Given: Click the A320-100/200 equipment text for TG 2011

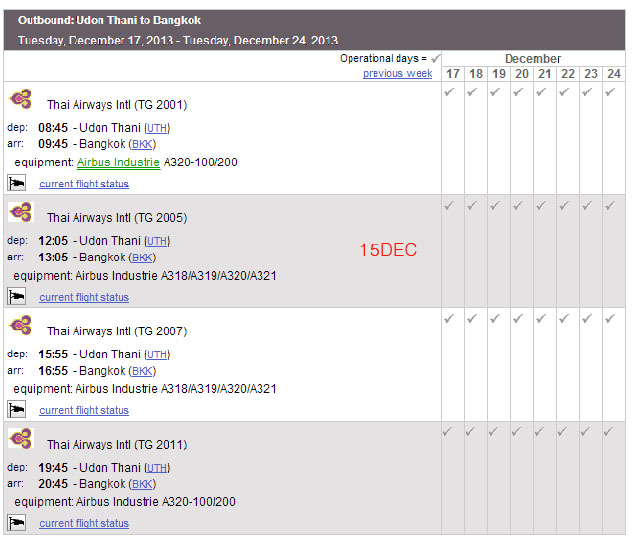Looking at the screenshot, I should [x=199, y=502].
